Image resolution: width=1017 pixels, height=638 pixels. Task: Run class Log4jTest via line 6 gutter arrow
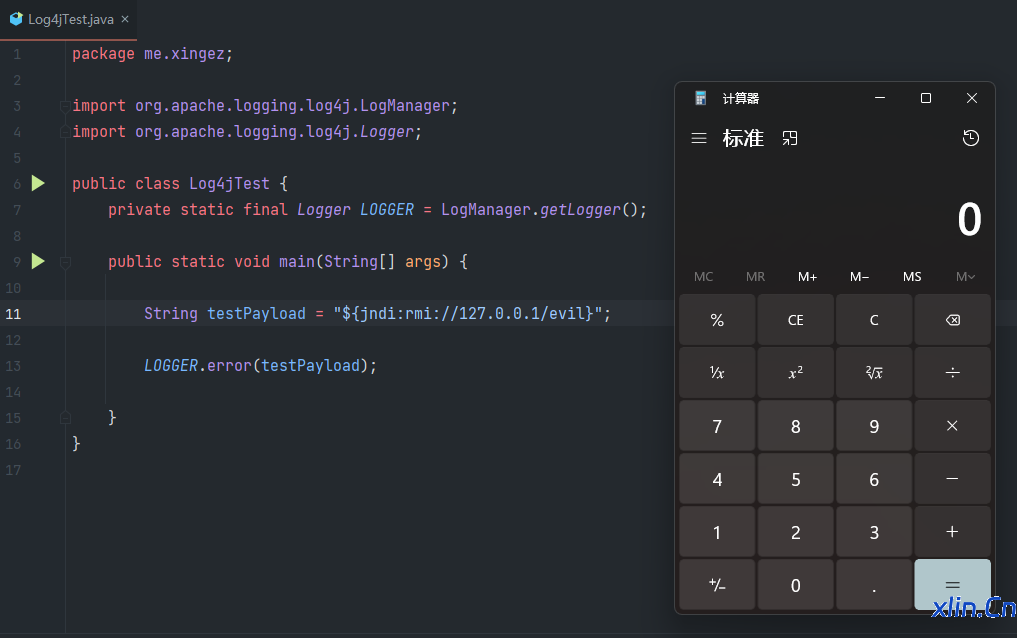tap(38, 183)
